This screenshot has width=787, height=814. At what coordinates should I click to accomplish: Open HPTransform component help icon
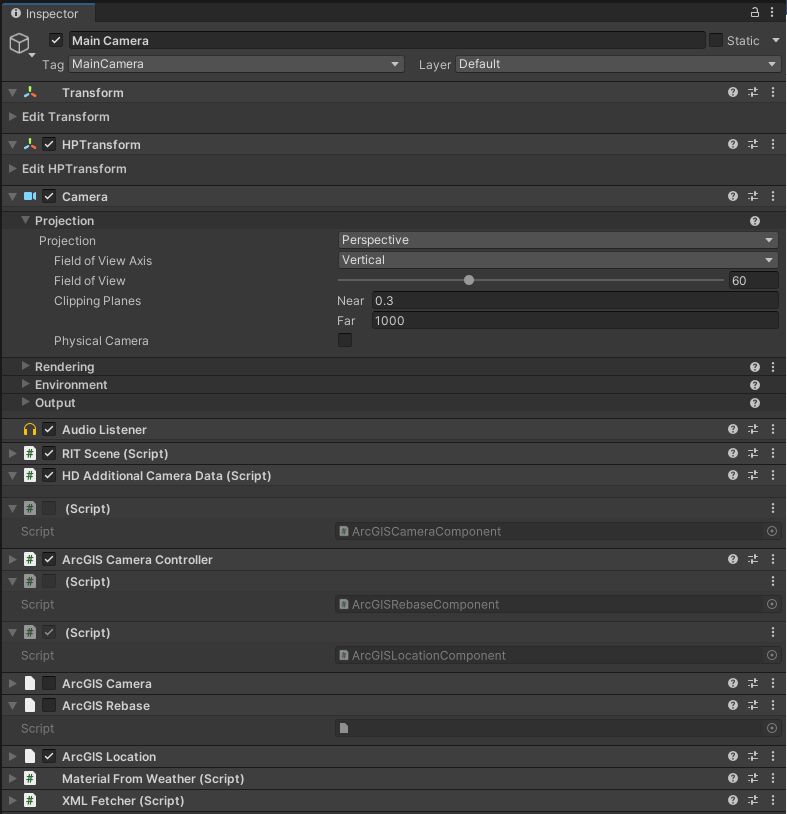[733, 145]
